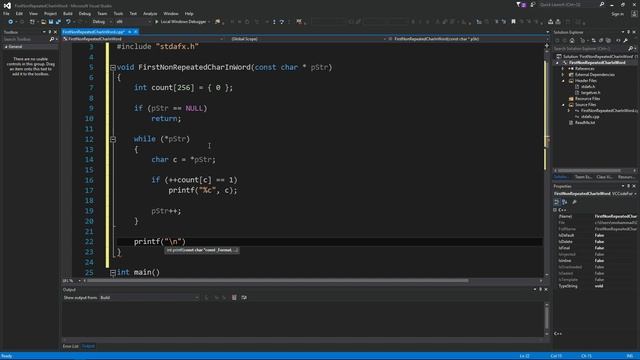This screenshot has width=640, height=360.
Task: Click Property Pages wrench in Properties panel
Action: (x=575, y=202)
